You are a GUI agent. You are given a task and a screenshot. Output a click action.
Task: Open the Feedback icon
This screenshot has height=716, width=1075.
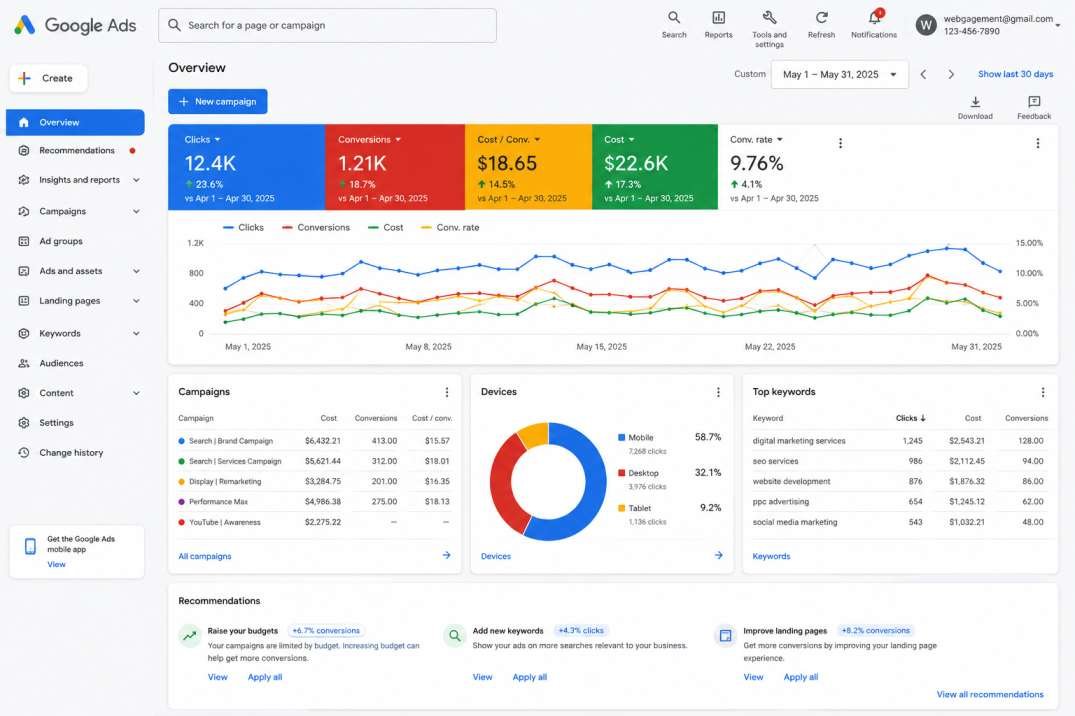pos(1034,102)
